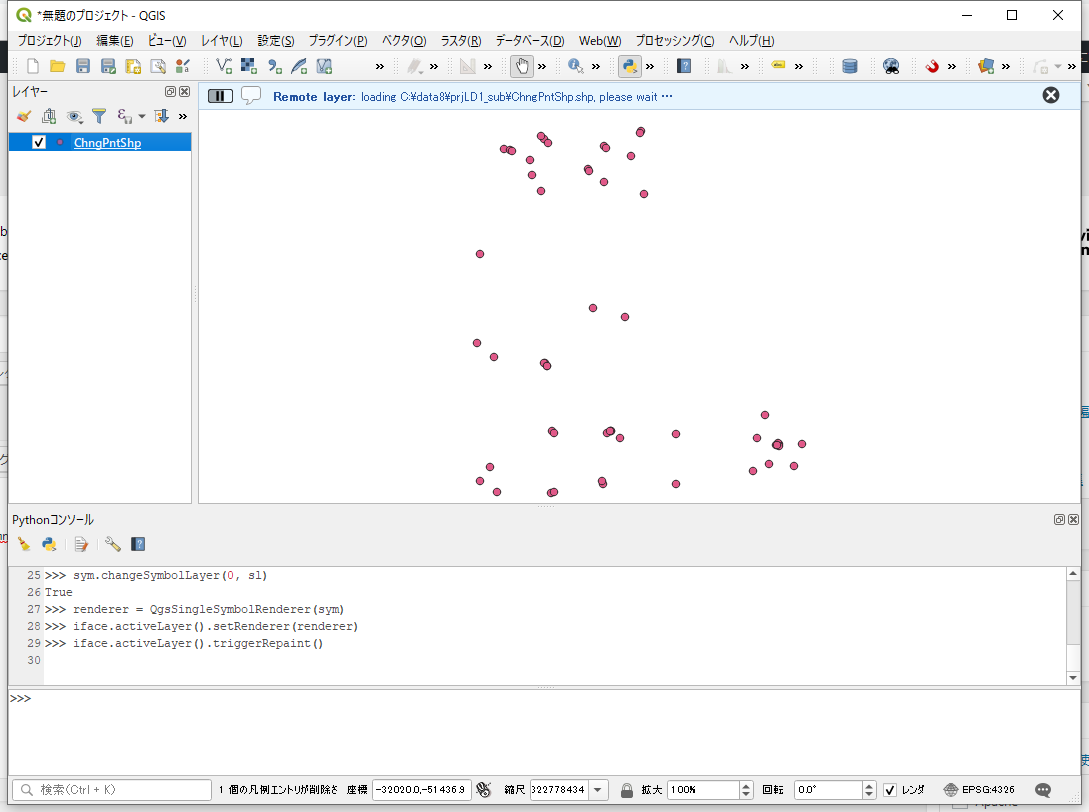Open the Data Source Manager database icon
1089x812 pixels.
[849, 66]
